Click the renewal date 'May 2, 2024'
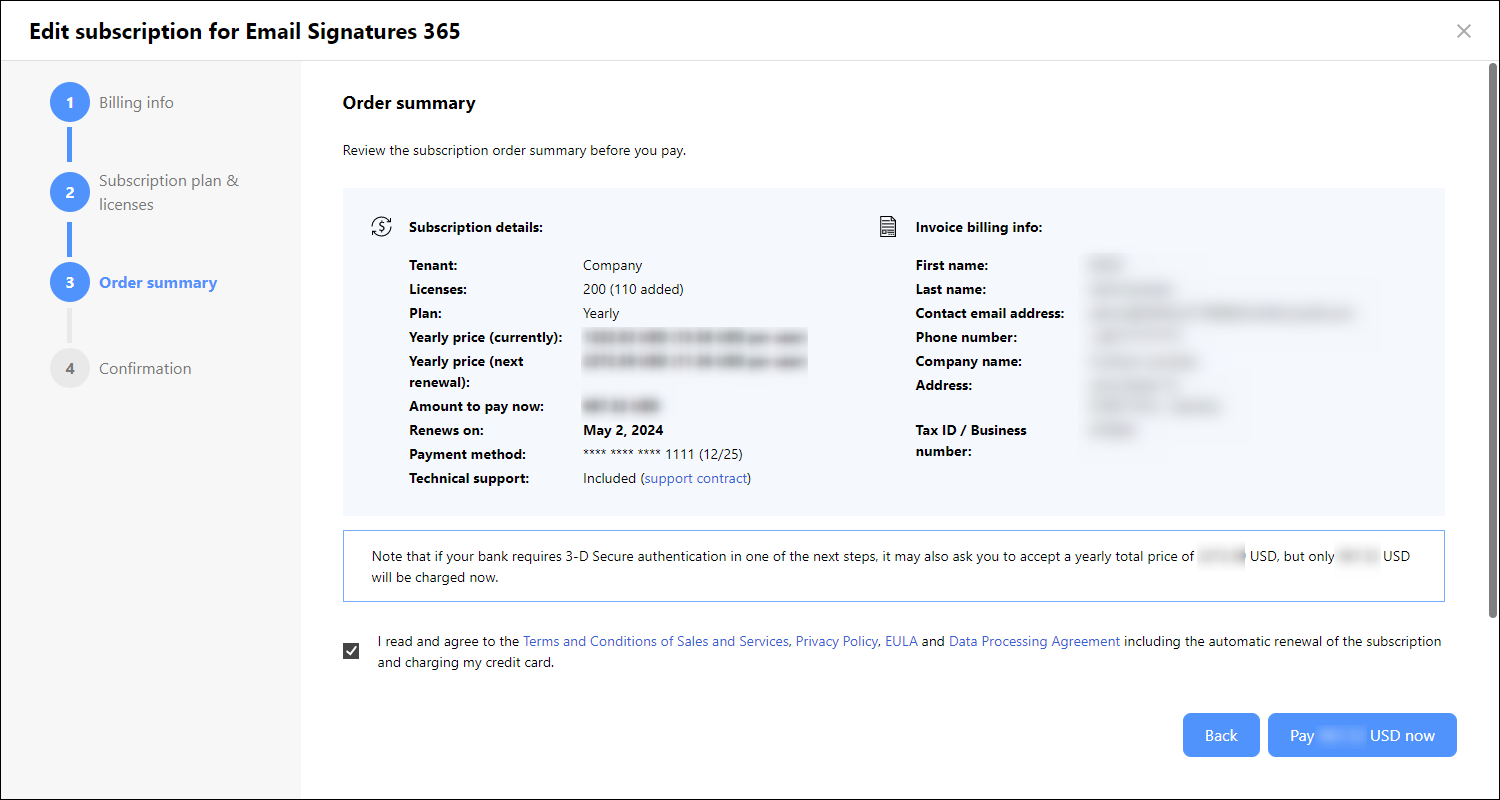Viewport: 1500px width, 800px height. [623, 430]
